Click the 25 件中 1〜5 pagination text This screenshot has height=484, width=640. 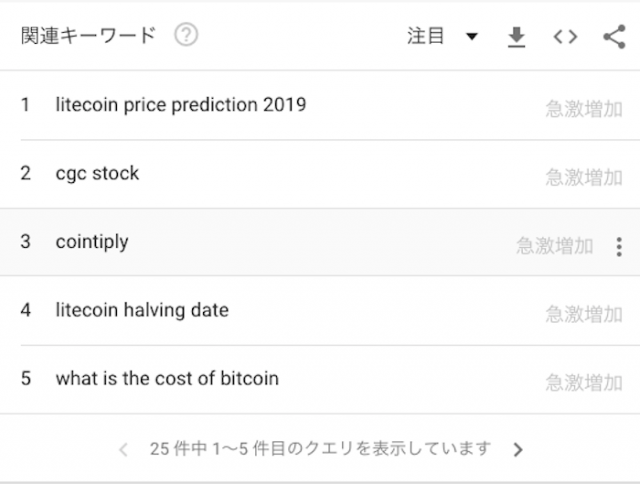tap(320, 449)
